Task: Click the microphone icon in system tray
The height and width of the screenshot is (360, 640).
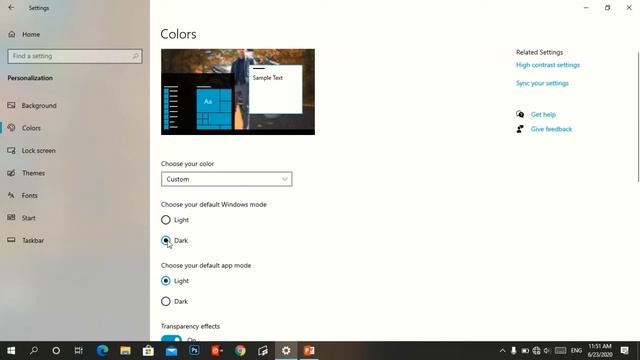Action: (x=514, y=351)
